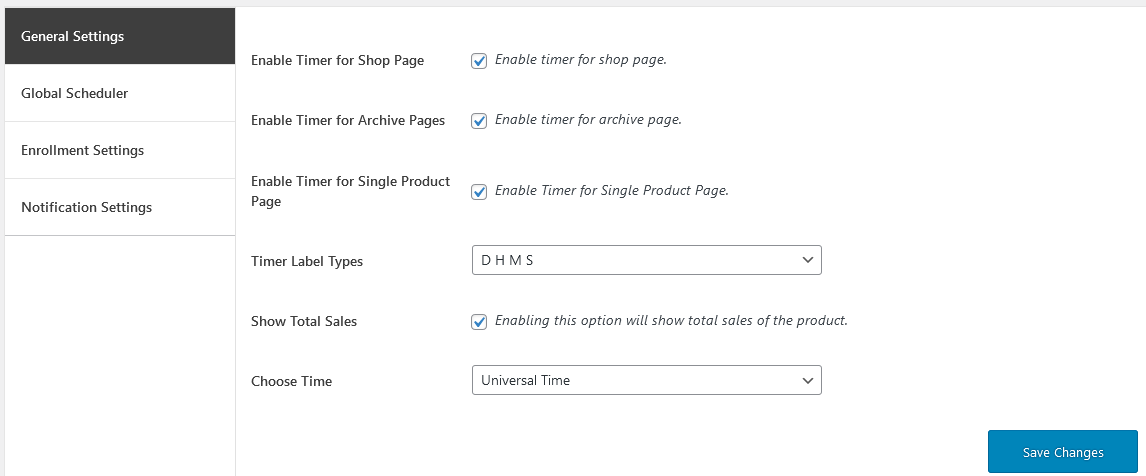
Task: Switch to Global Scheduler tab
Action: coord(119,94)
